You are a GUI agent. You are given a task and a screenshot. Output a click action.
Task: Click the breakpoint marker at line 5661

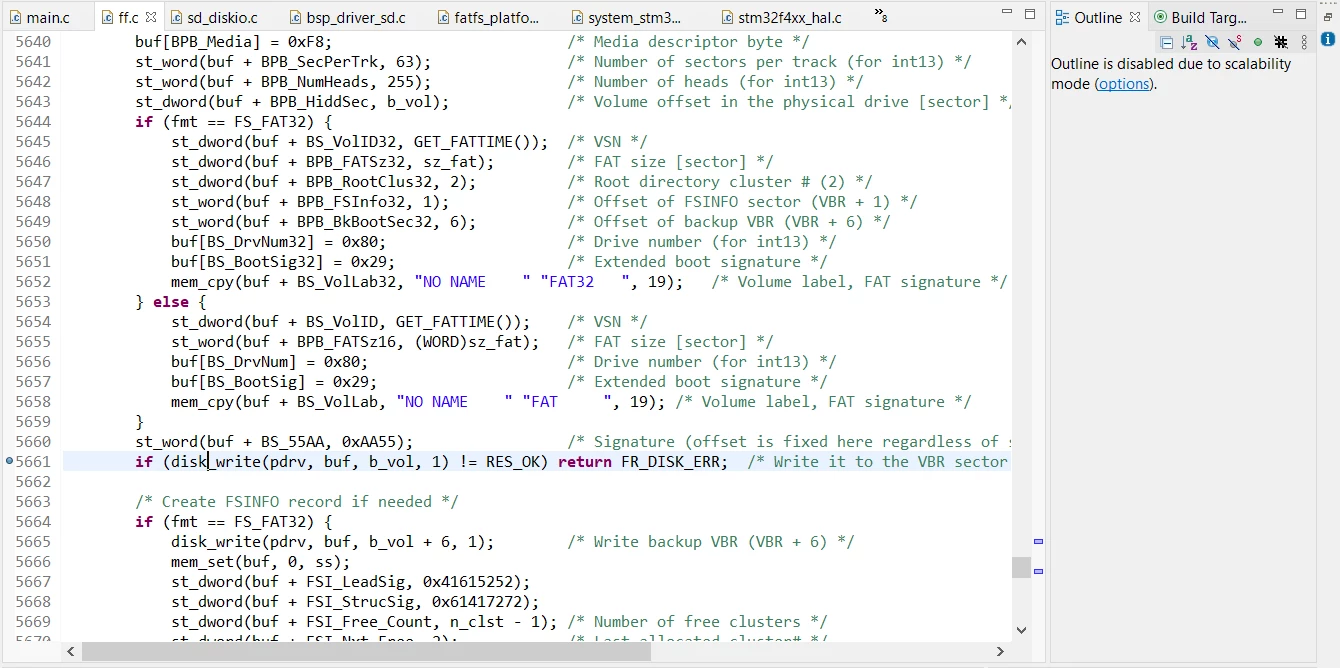pos(9,461)
